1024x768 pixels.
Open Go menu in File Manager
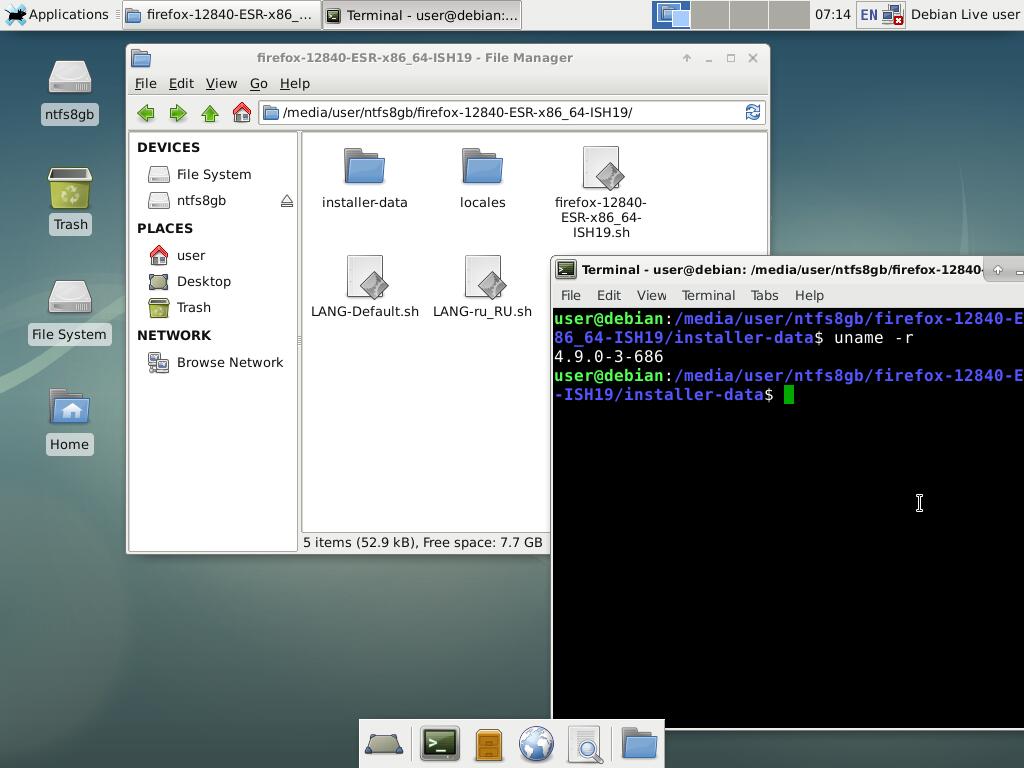259,84
